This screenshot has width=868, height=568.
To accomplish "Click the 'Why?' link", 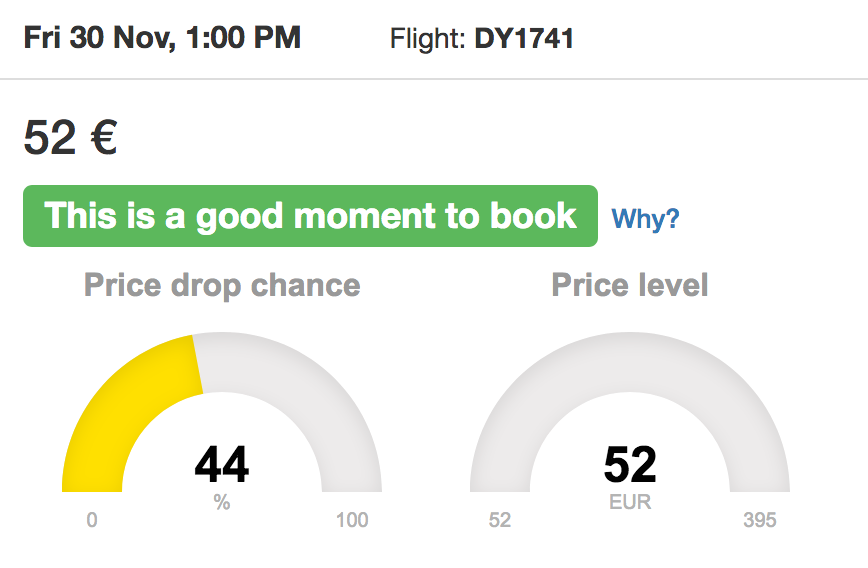I will 645,218.
